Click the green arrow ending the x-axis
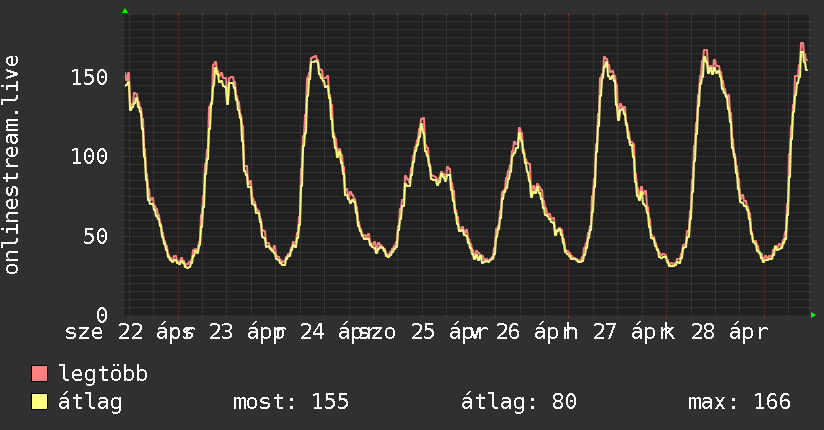Viewport: 824px width, 430px height. tap(813, 315)
